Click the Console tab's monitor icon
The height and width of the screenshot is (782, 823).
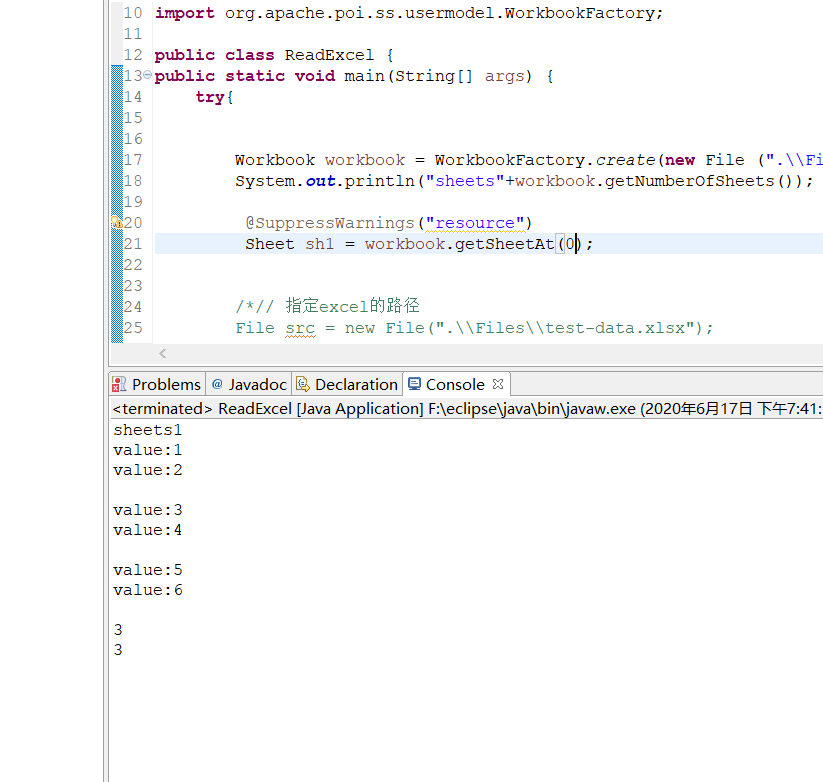pyautogui.click(x=414, y=384)
